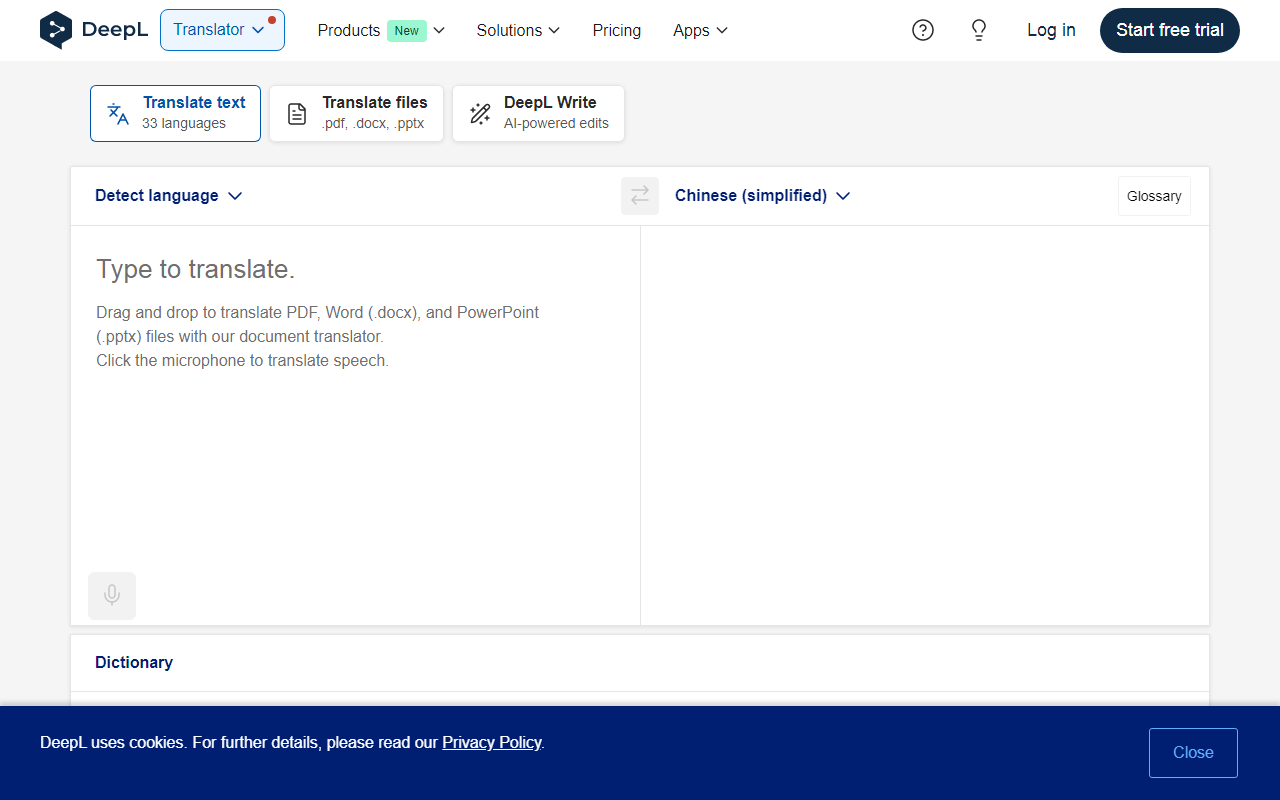This screenshot has width=1280, height=800.
Task: Click the microphone speech input icon
Action: coord(112,595)
